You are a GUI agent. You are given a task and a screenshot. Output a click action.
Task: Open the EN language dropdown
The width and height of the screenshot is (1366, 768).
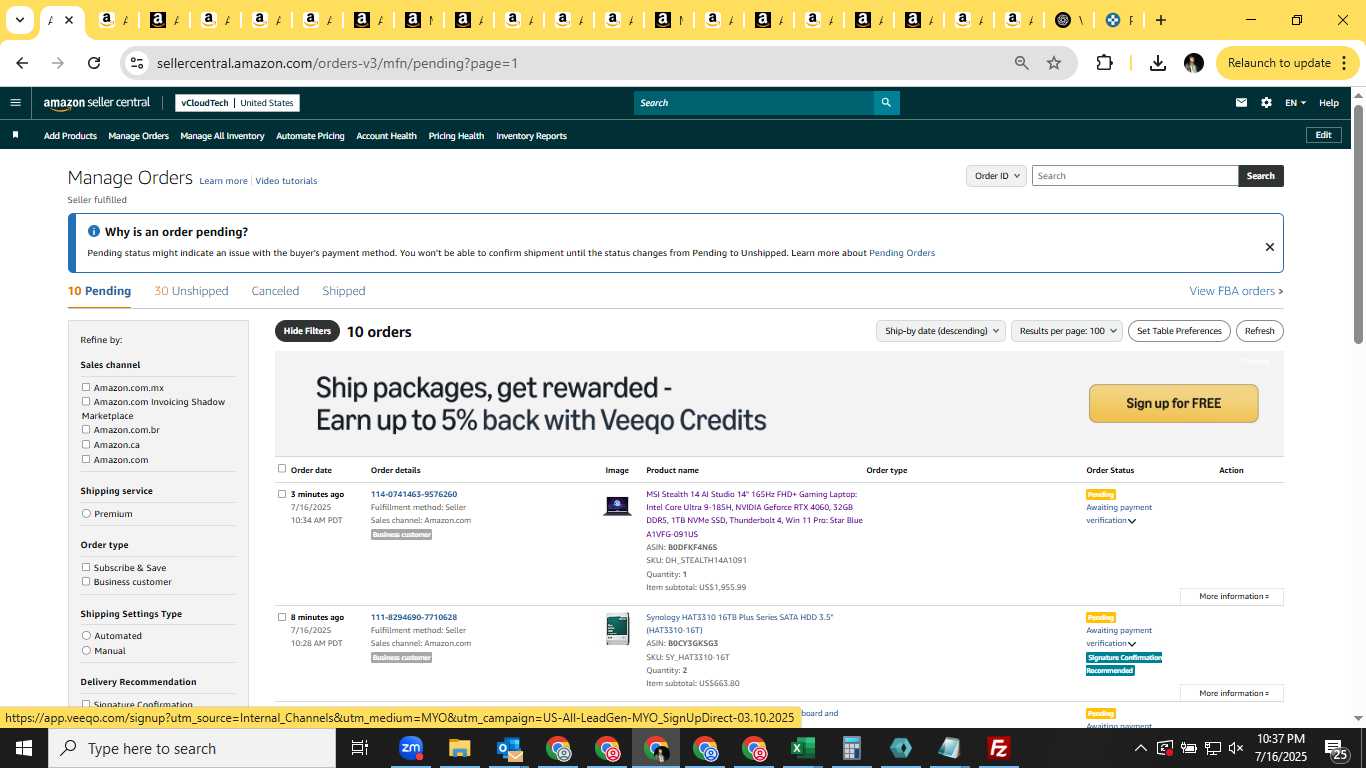point(1295,103)
